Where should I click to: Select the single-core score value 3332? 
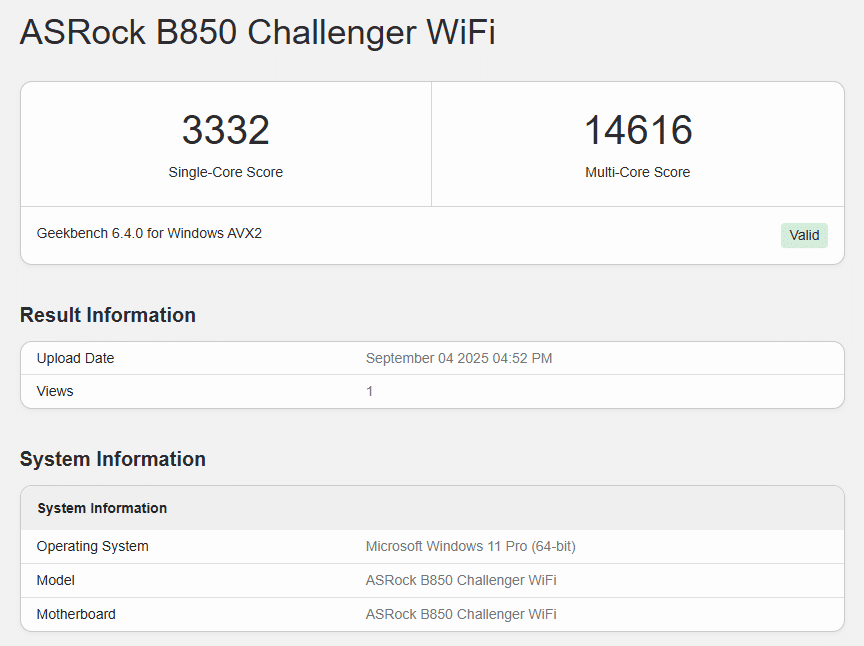click(226, 130)
